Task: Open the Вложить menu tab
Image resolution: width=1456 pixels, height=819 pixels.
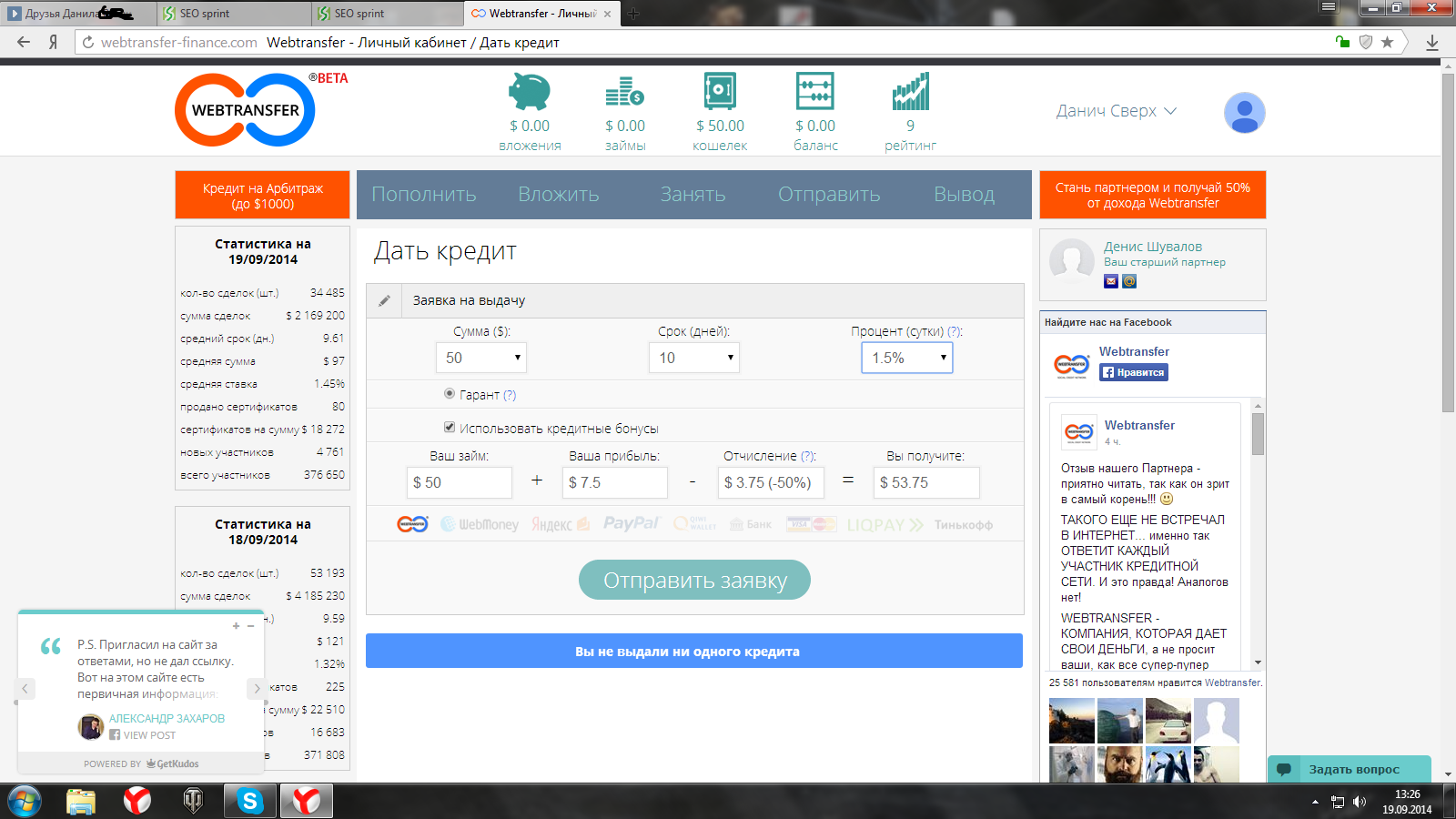Action: [559, 195]
